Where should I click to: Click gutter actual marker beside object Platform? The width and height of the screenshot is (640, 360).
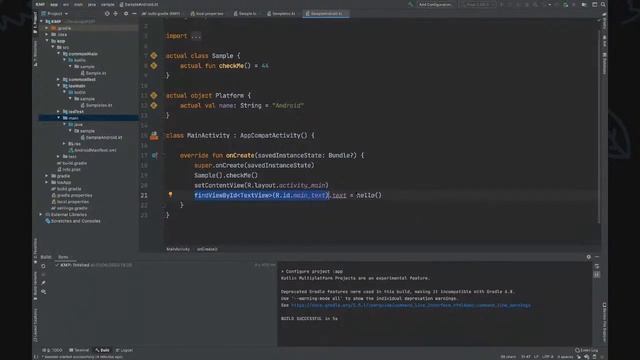point(154,96)
